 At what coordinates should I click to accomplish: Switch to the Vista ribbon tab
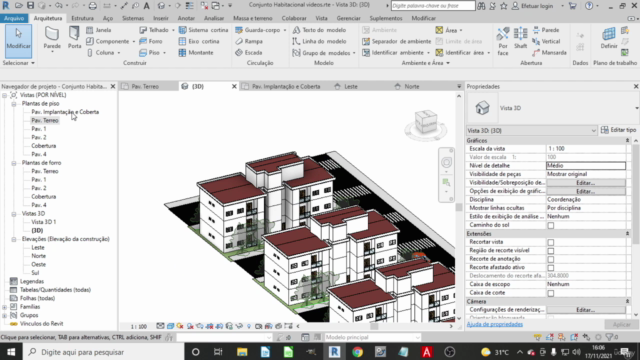tap(321, 18)
